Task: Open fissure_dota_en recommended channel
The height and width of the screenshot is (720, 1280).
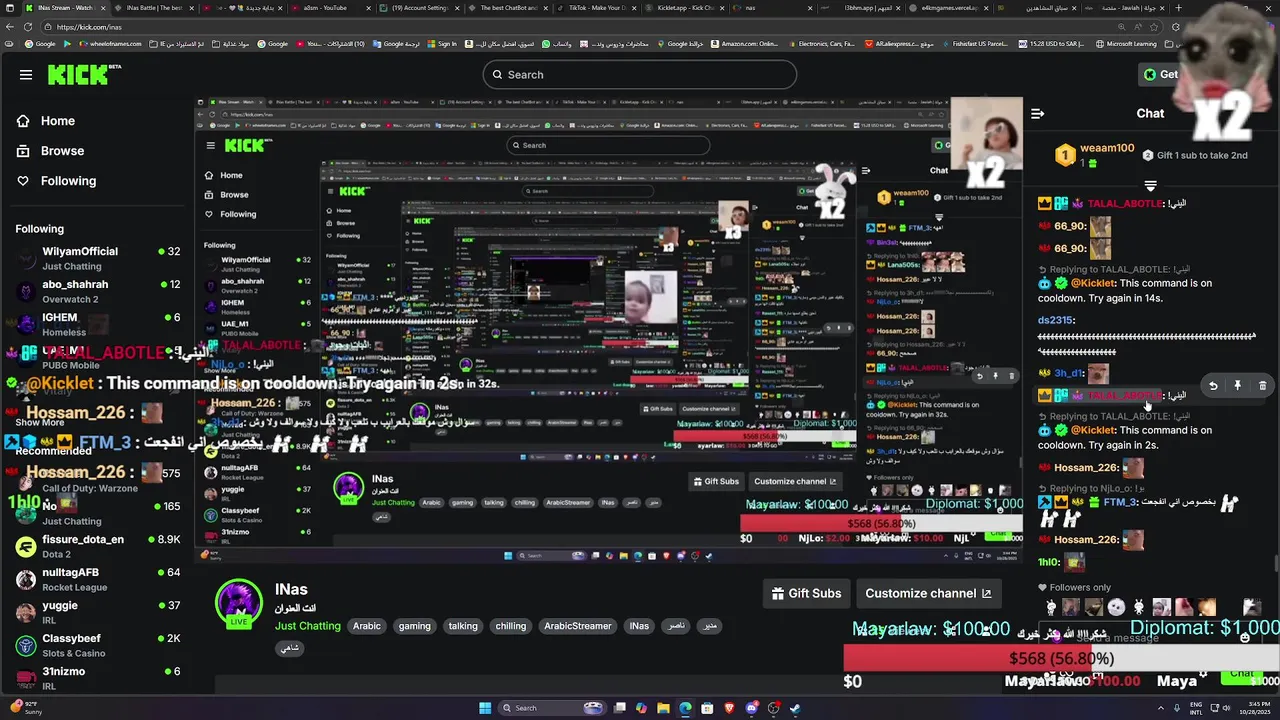Action: tap(97, 546)
